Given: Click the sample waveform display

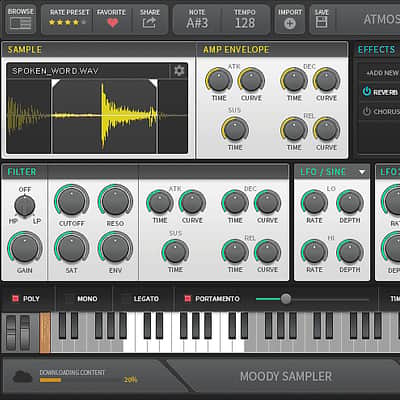Looking at the screenshot, I should click(97, 116).
